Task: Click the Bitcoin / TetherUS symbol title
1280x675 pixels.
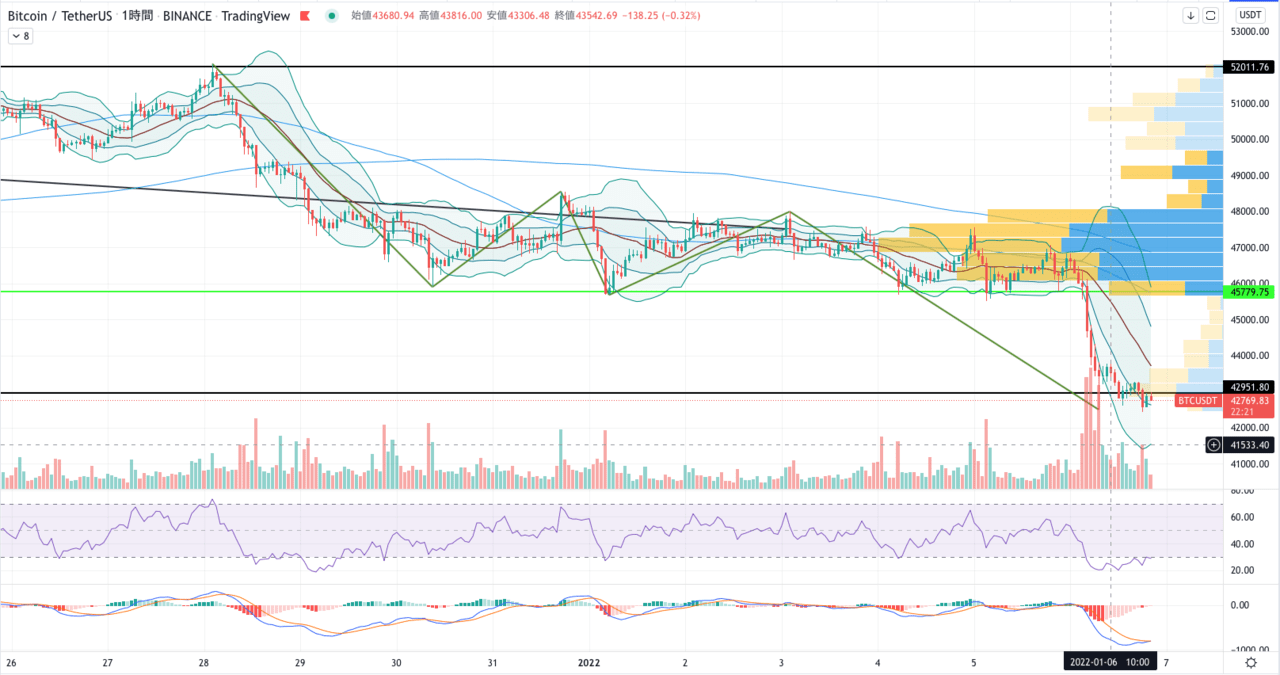Action: tap(60, 16)
